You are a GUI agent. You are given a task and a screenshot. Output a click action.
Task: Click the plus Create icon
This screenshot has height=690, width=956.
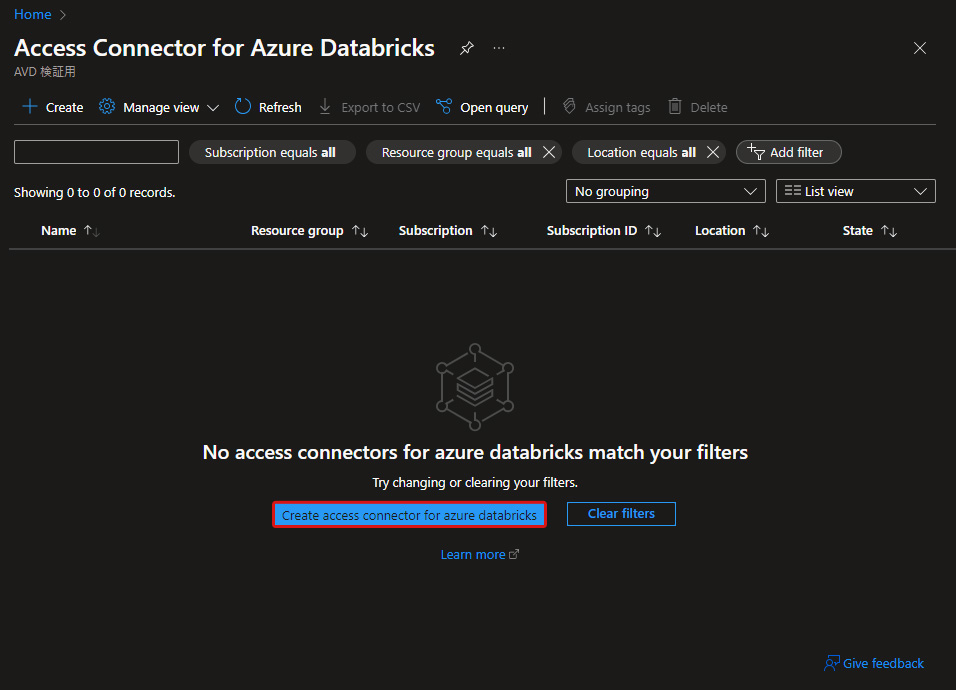tap(30, 107)
